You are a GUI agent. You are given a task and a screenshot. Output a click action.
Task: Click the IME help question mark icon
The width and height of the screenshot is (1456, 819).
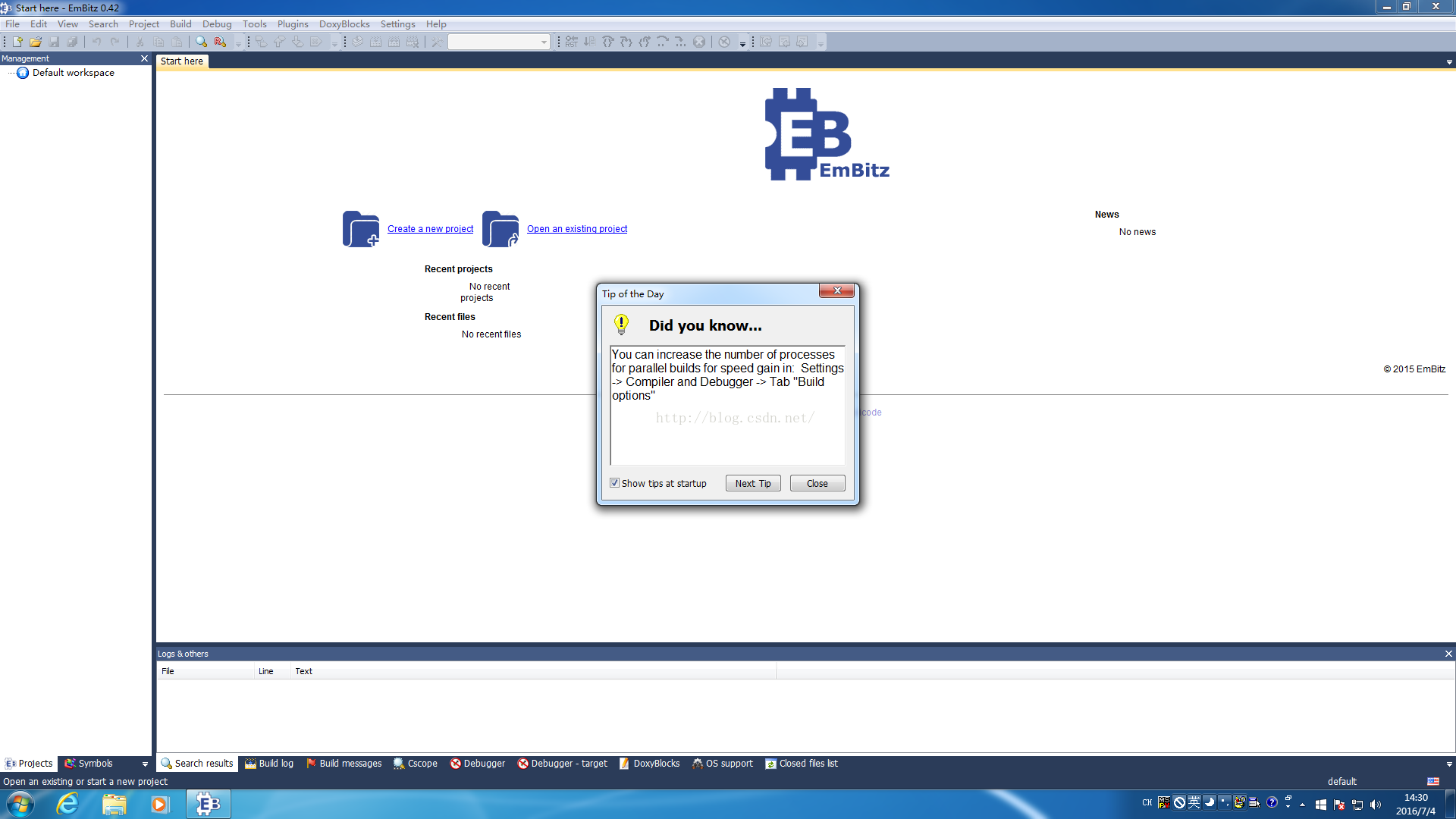(1272, 802)
